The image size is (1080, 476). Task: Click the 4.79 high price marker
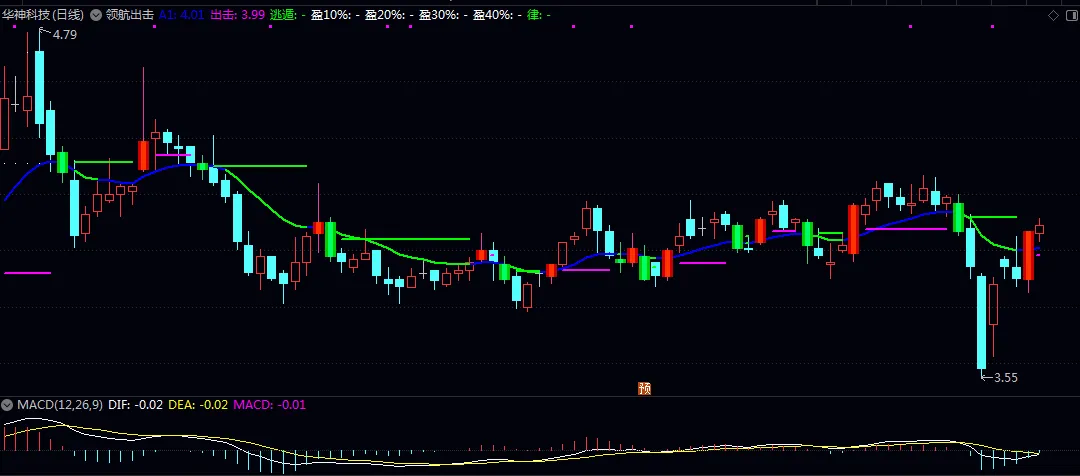tap(65, 34)
